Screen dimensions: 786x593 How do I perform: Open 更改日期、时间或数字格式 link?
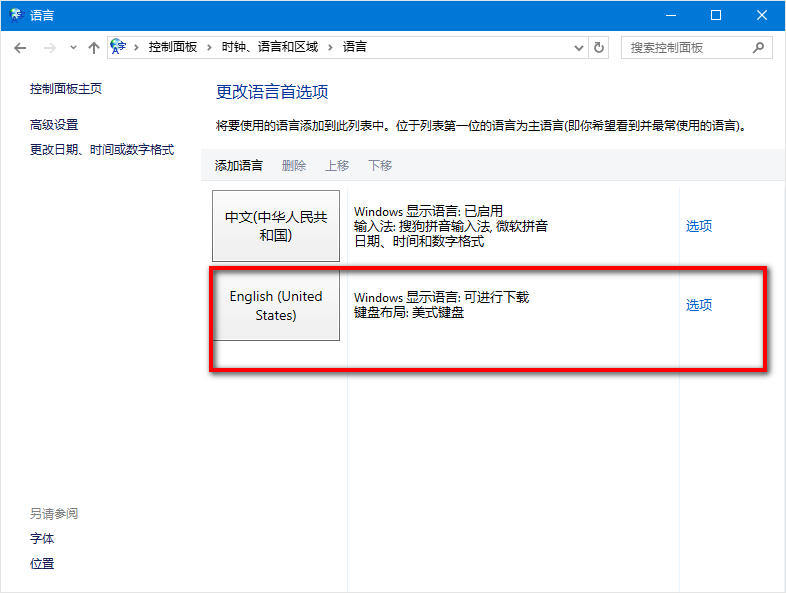click(102, 150)
